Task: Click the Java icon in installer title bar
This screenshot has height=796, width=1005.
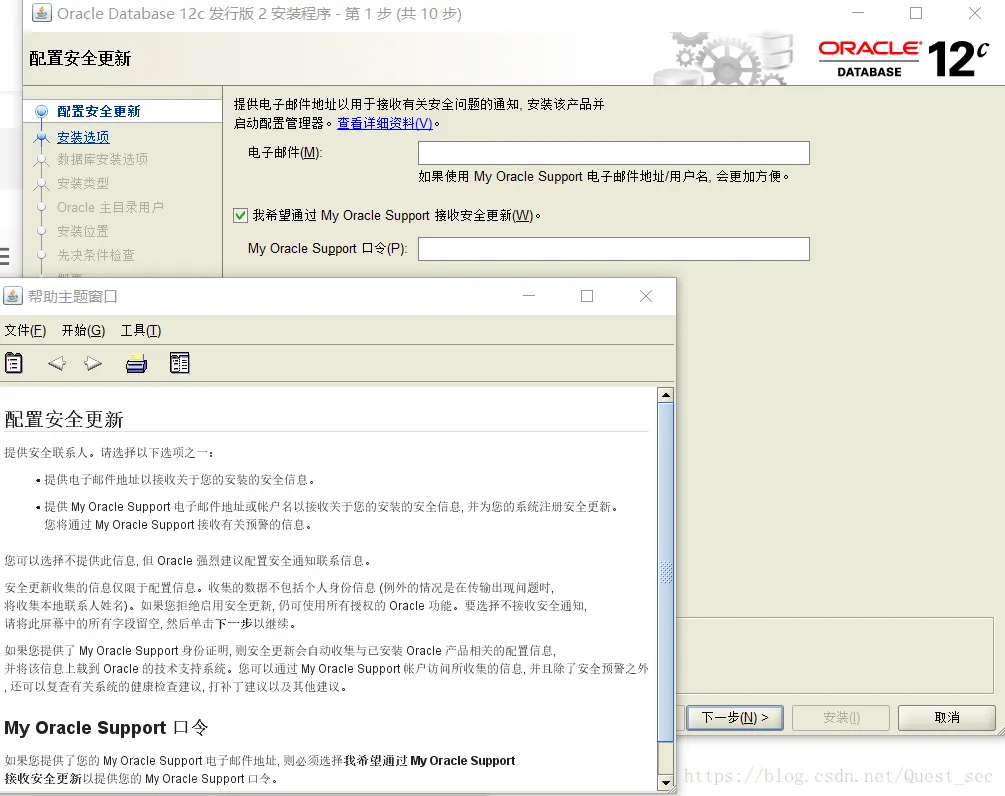Action: click(42, 13)
